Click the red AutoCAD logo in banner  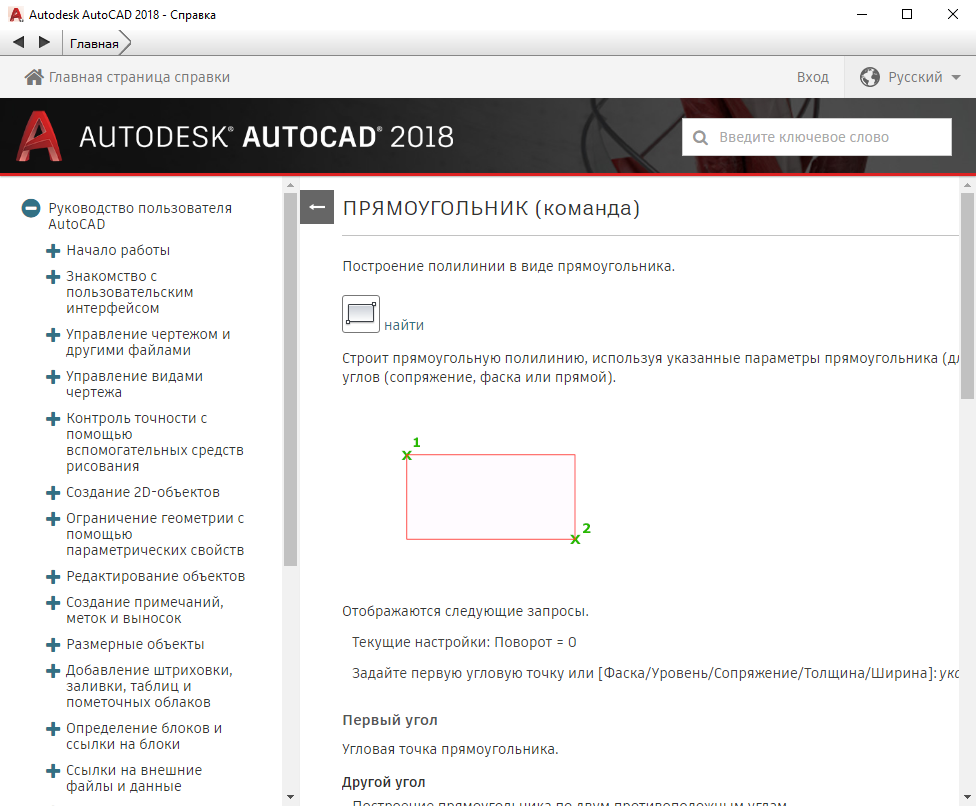pyautogui.click(x=39, y=136)
